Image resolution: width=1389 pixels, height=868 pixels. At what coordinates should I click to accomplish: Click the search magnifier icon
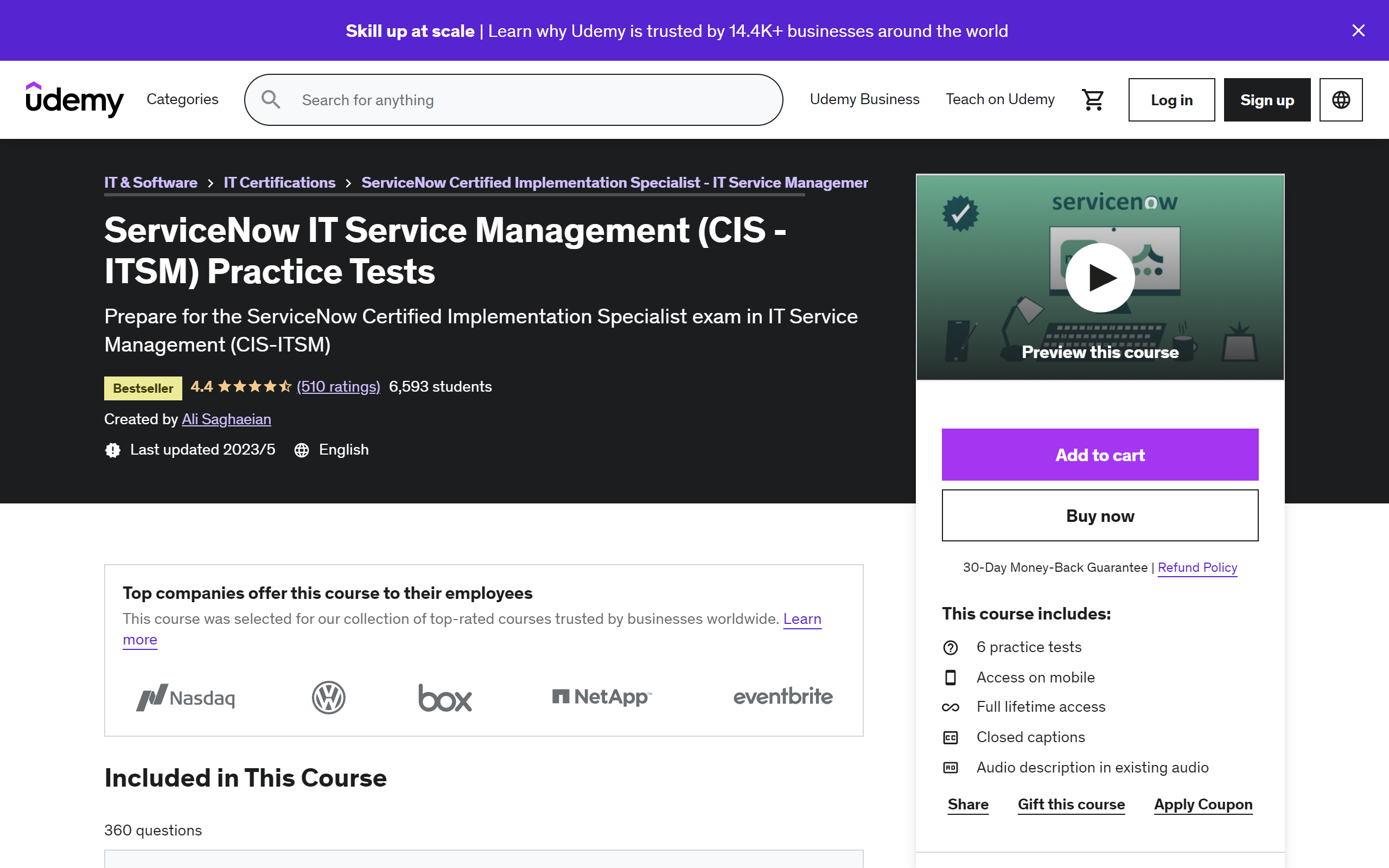coord(271,99)
